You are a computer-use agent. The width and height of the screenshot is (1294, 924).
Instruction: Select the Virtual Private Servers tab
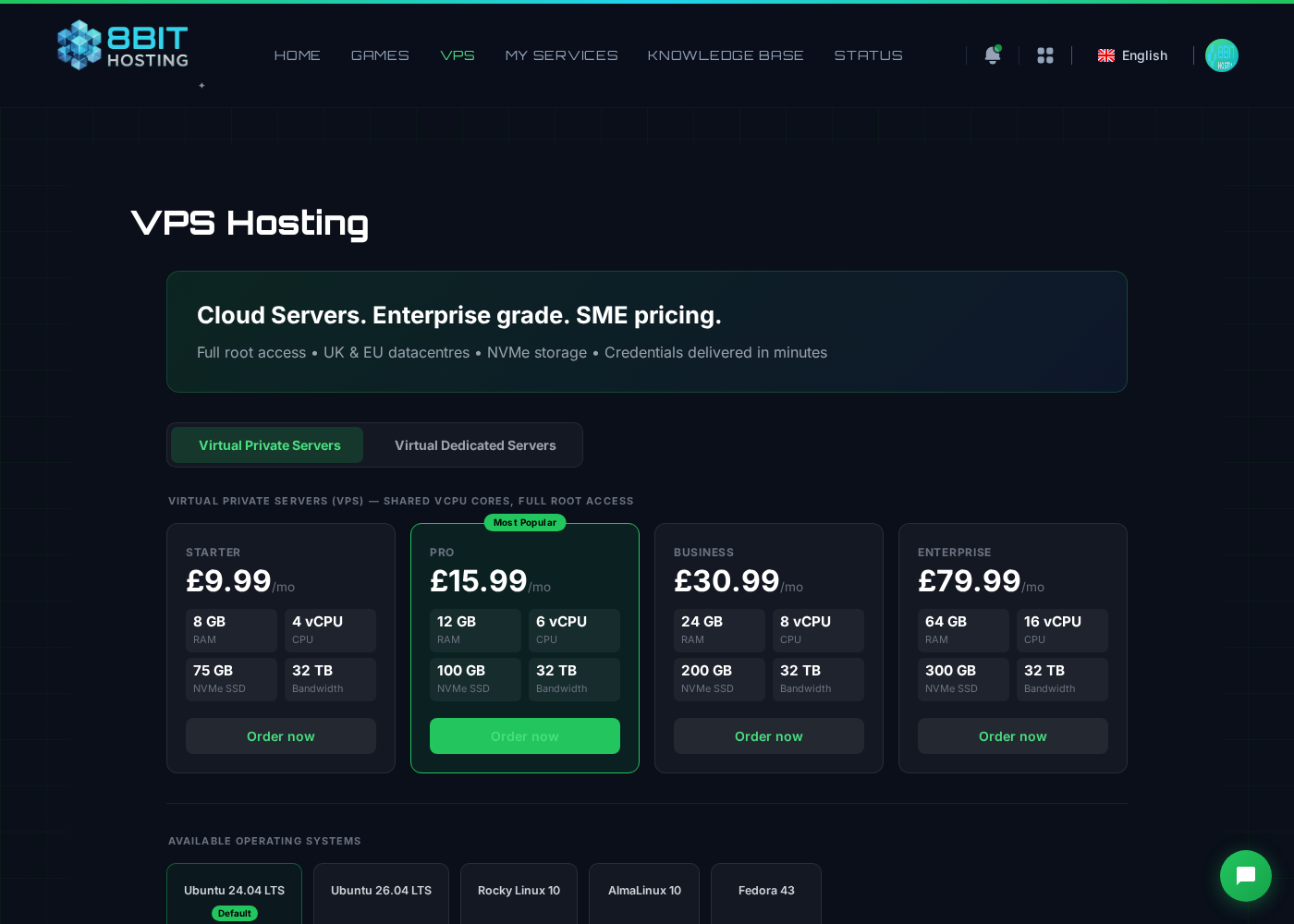(x=269, y=445)
